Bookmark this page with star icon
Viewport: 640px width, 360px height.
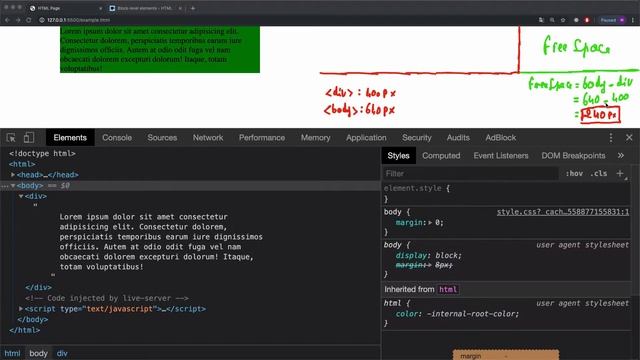tap(563, 20)
